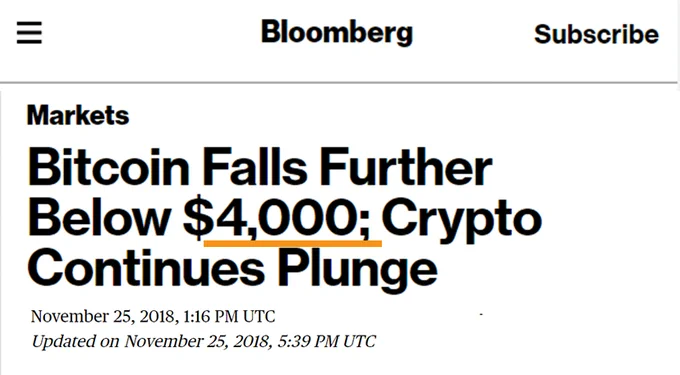Open the Markets section link
This screenshot has height=375, width=680.
(78, 115)
